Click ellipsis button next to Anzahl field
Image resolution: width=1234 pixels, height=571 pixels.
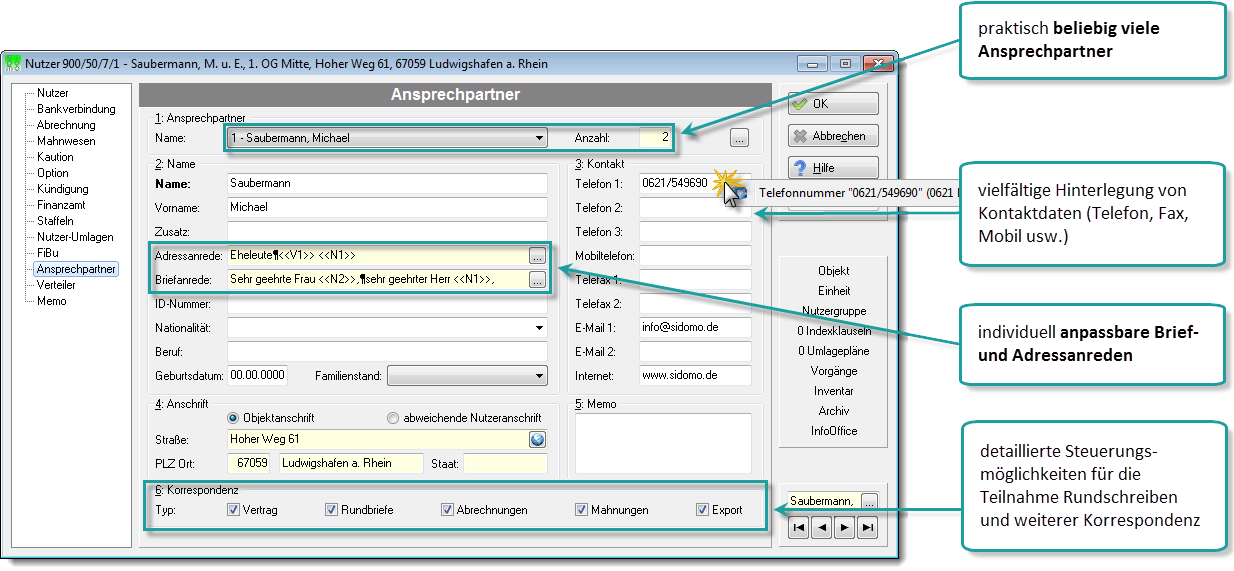pos(739,137)
